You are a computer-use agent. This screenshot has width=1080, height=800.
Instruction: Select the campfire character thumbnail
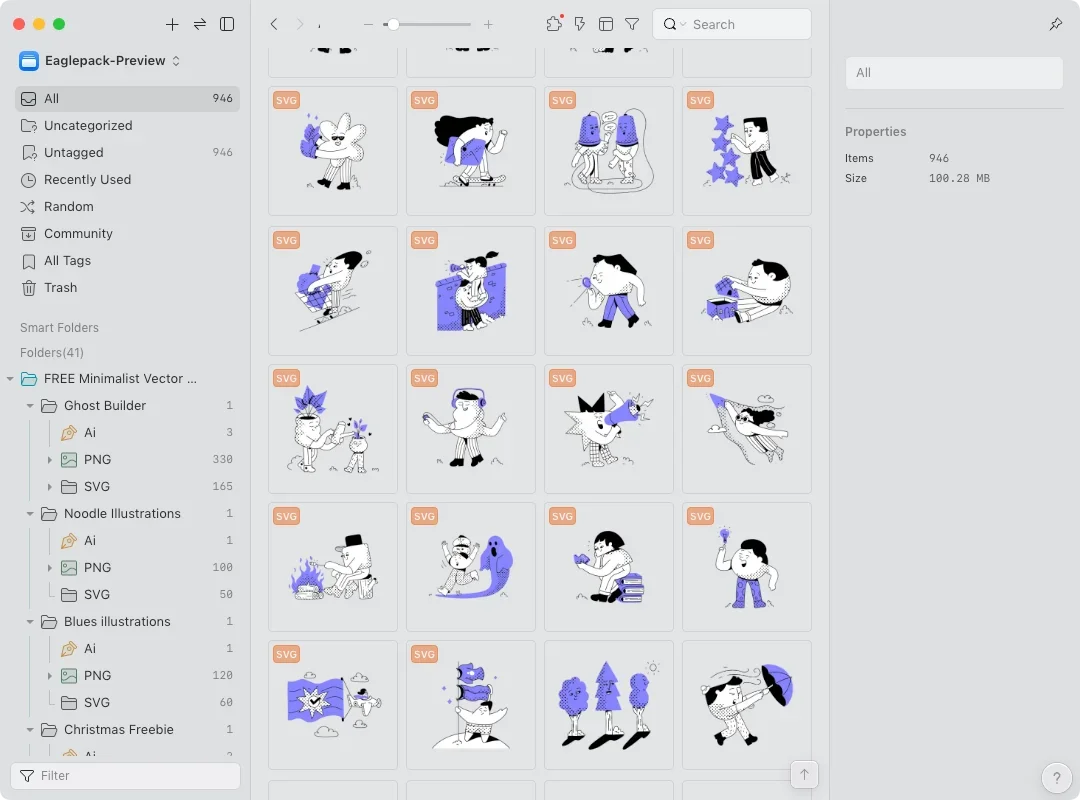[333, 566]
